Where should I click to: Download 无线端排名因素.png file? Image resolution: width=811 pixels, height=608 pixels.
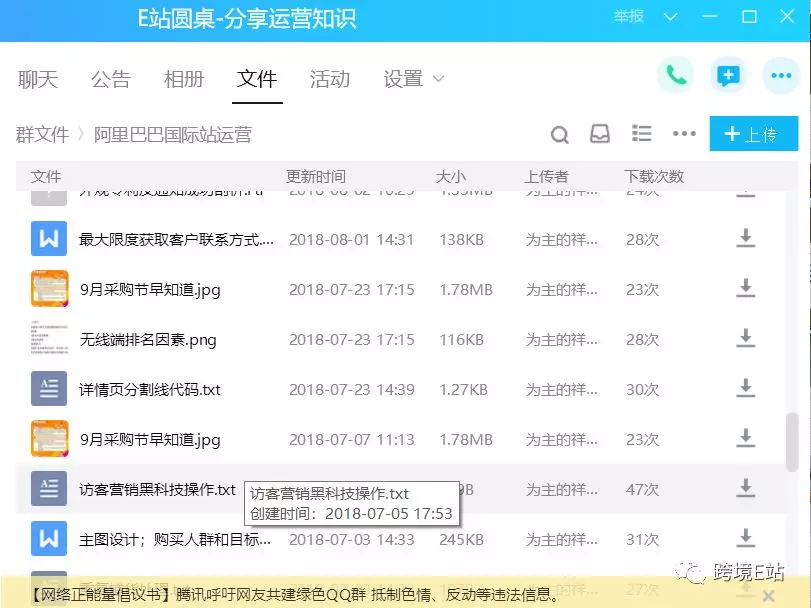point(745,339)
